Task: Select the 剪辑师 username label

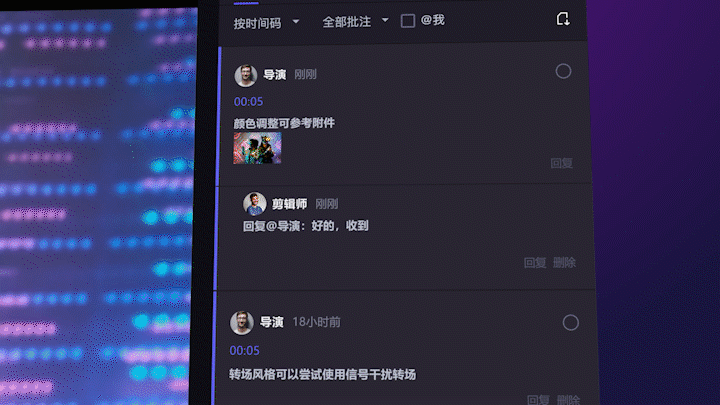Action: point(289,204)
